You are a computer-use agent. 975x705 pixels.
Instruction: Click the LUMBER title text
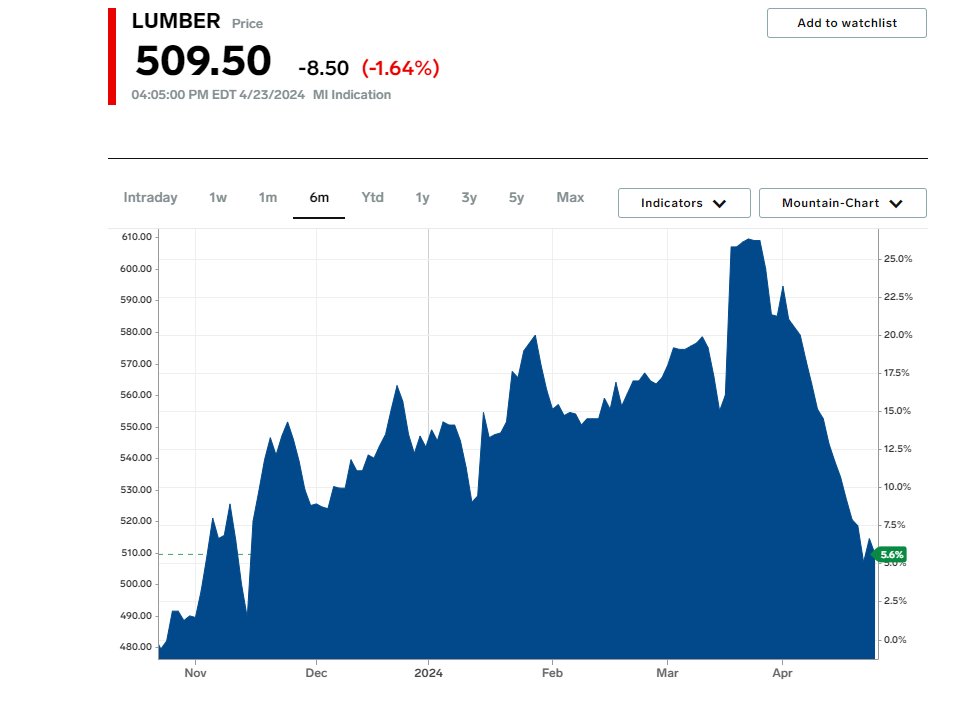(176, 21)
